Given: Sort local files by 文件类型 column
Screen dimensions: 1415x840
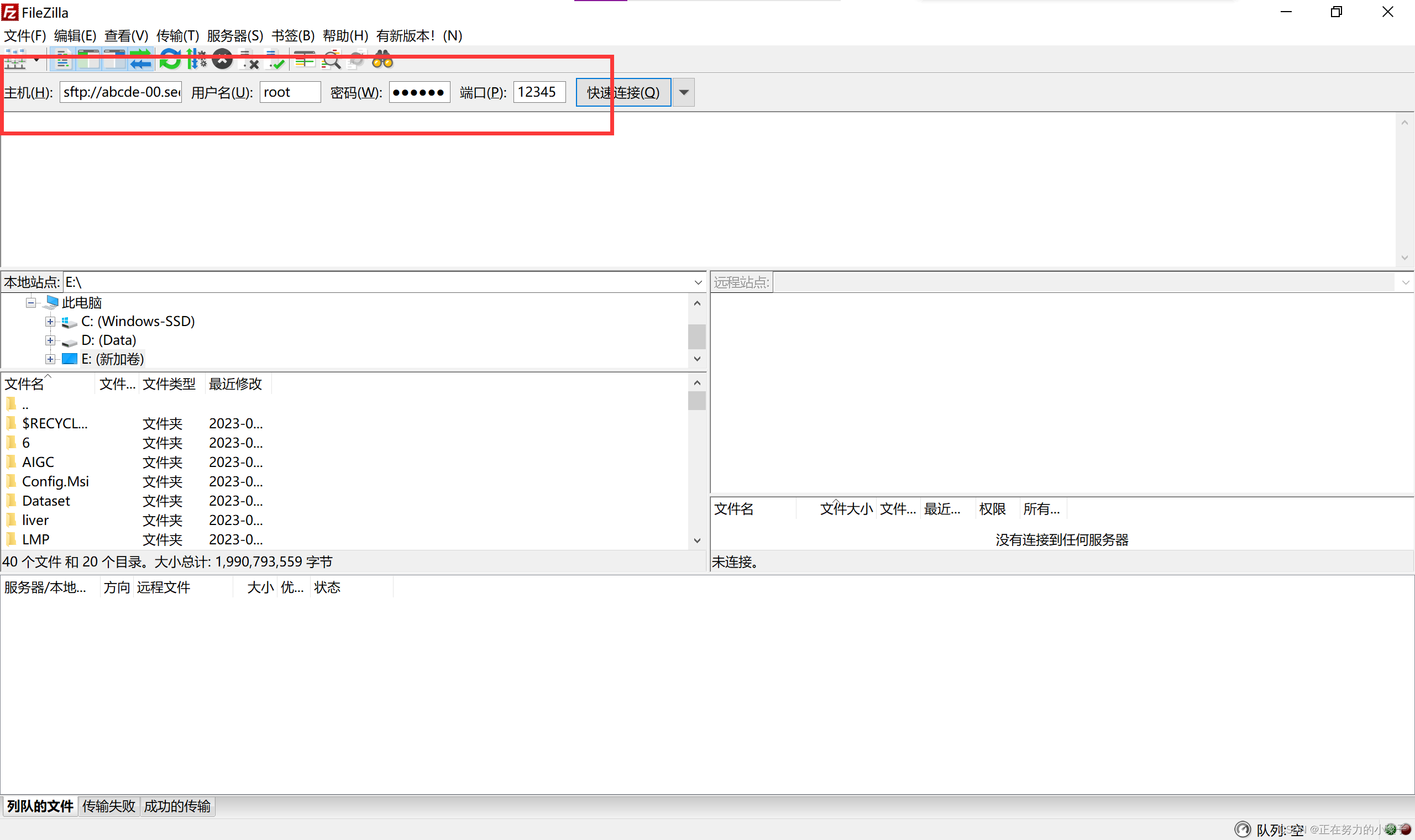Looking at the screenshot, I should click(x=171, y=384).
